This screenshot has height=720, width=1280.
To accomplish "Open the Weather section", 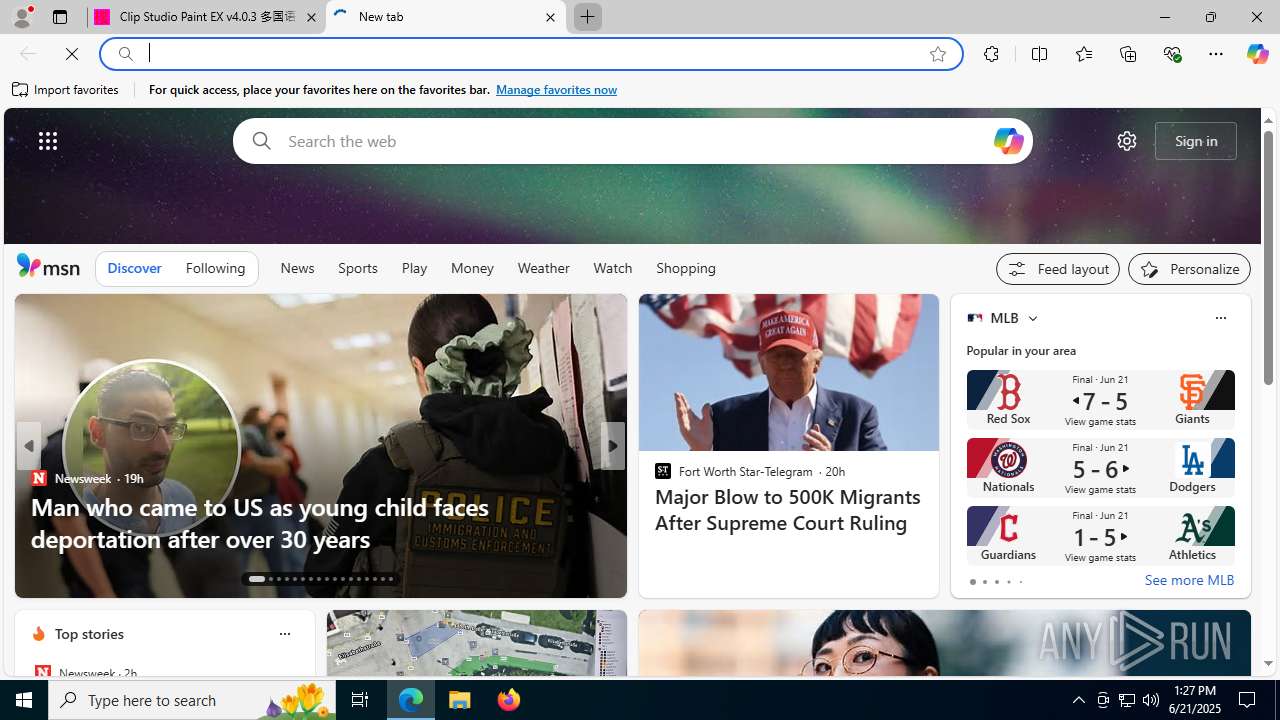I will pos(543,268).
